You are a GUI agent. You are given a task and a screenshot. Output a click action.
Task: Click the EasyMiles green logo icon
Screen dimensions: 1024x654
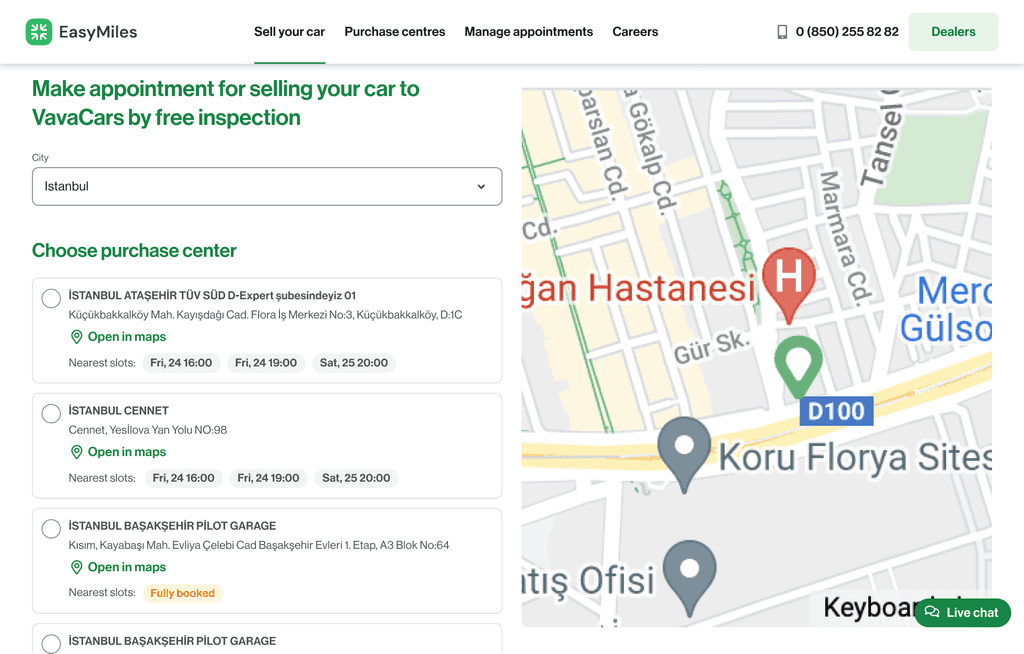pyautogui.click(x=39, y=31)
